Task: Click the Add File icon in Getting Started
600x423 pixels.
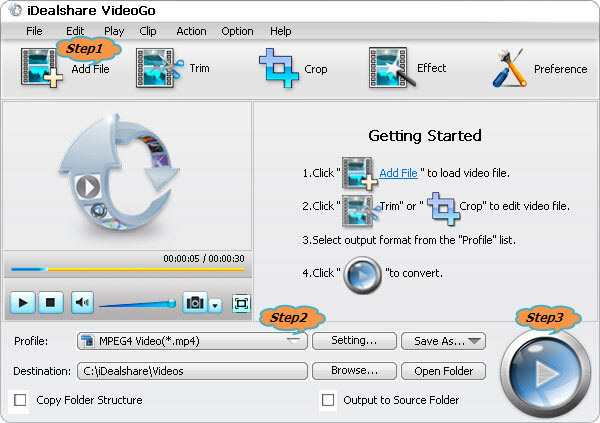Action: (x=359, y=173)
